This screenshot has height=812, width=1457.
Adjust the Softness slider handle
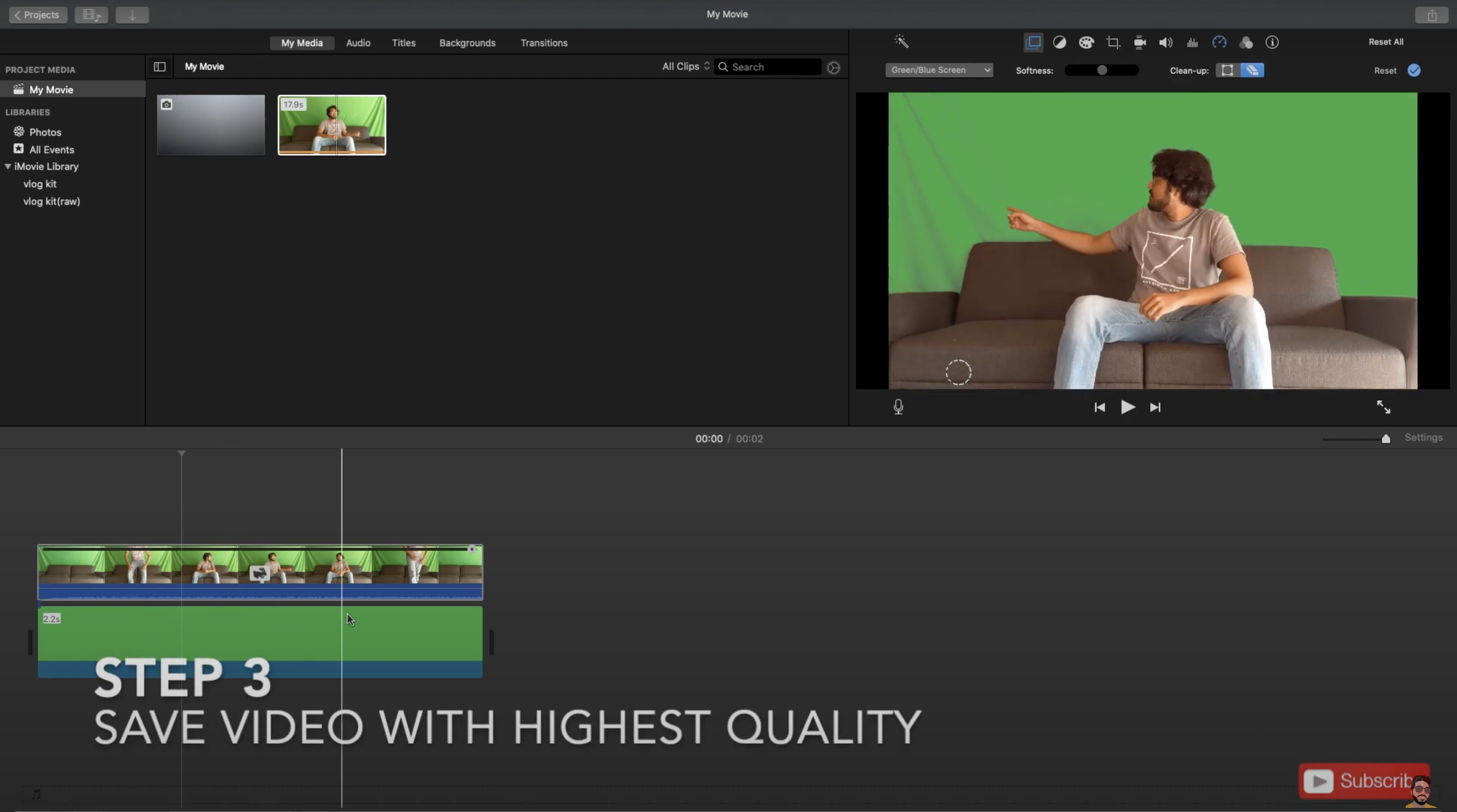(1101, 70)
